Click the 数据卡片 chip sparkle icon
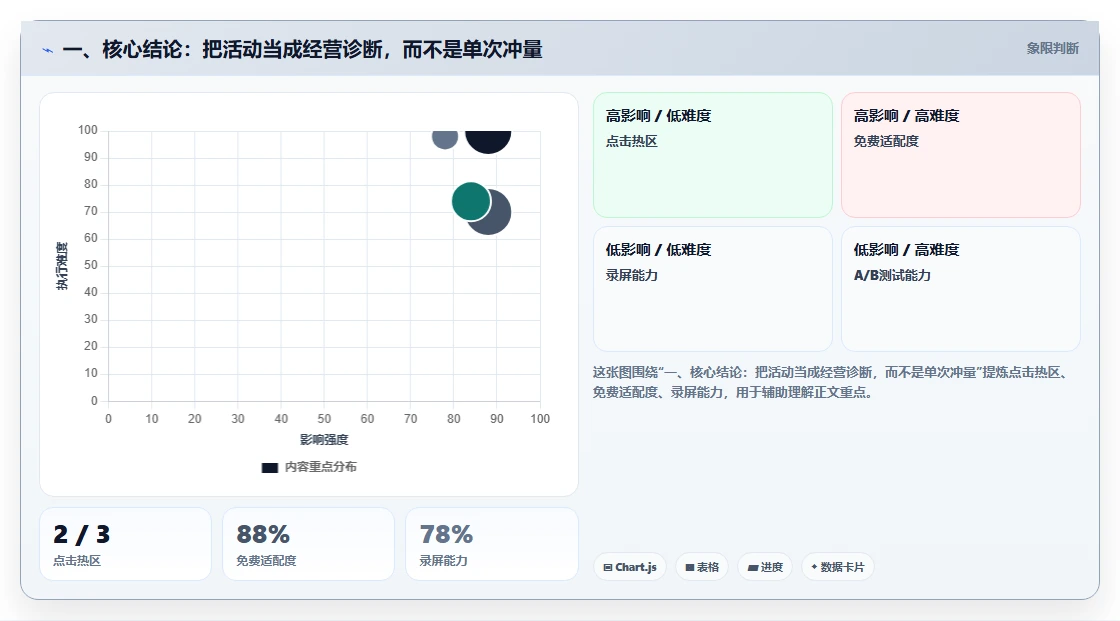The height and width of the screenshot is (621, 1120). 814,567
